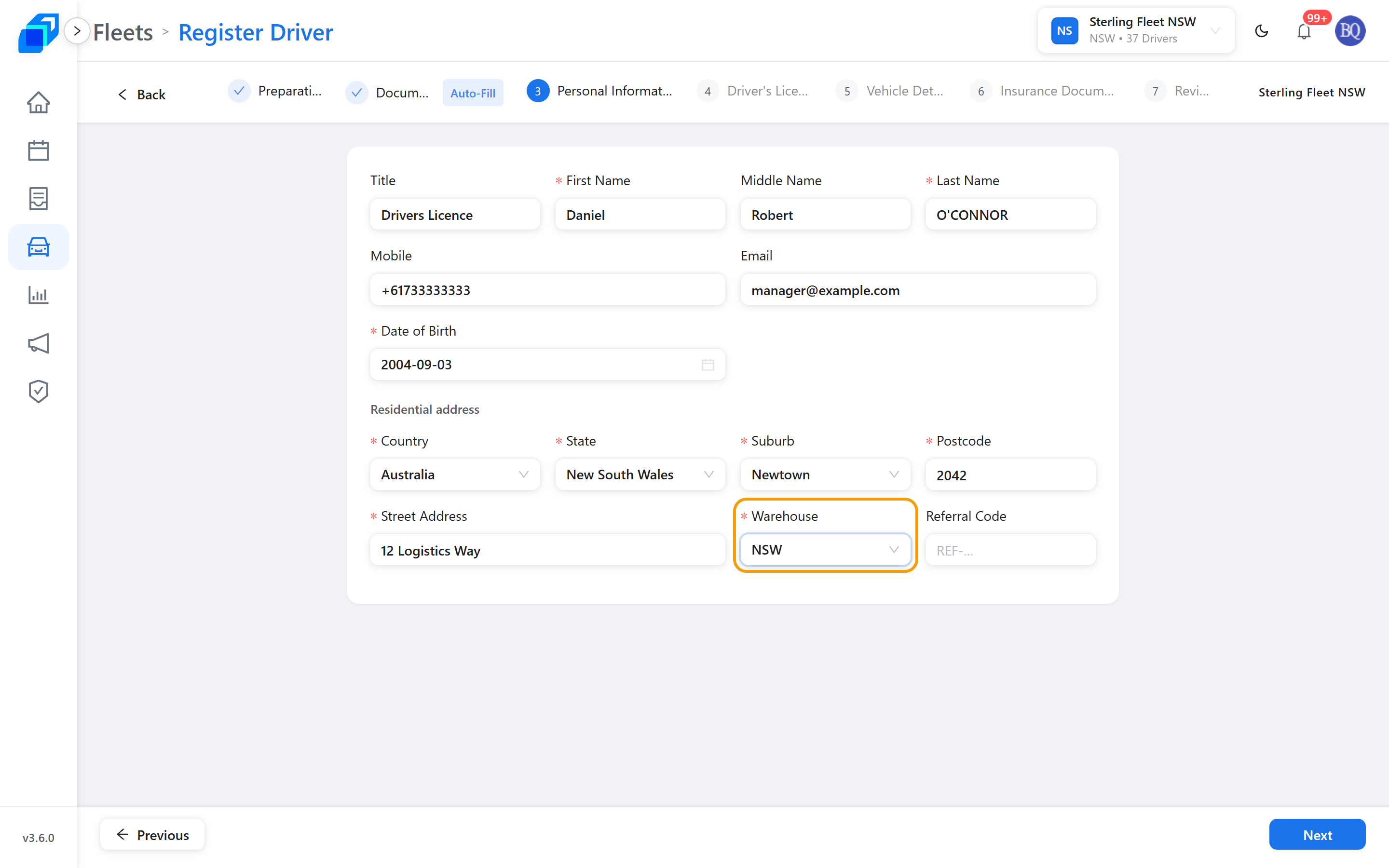Viewport: 1389px width, 868px height.
Task: Click the NS fleet badge
Action: pyautogui.click(x=1065, y=31)
